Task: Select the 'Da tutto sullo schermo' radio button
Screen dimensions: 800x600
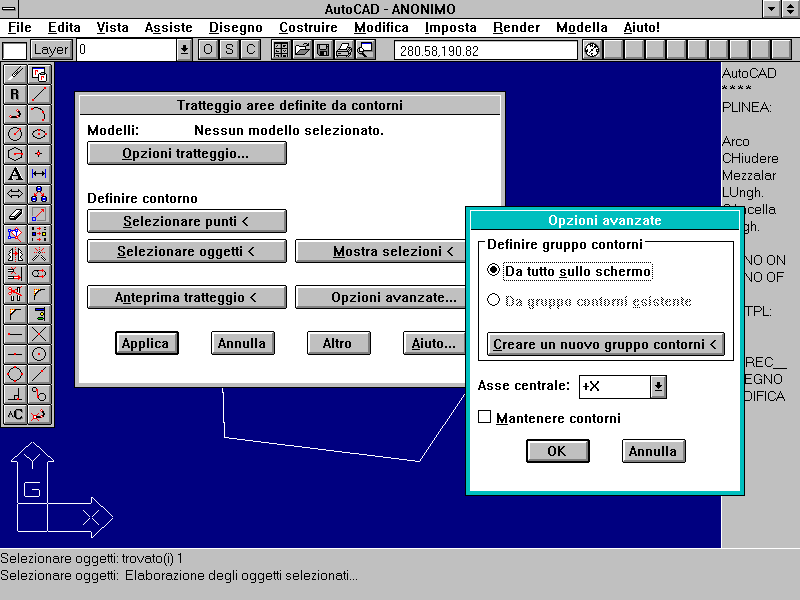Action: pos(493,270)
